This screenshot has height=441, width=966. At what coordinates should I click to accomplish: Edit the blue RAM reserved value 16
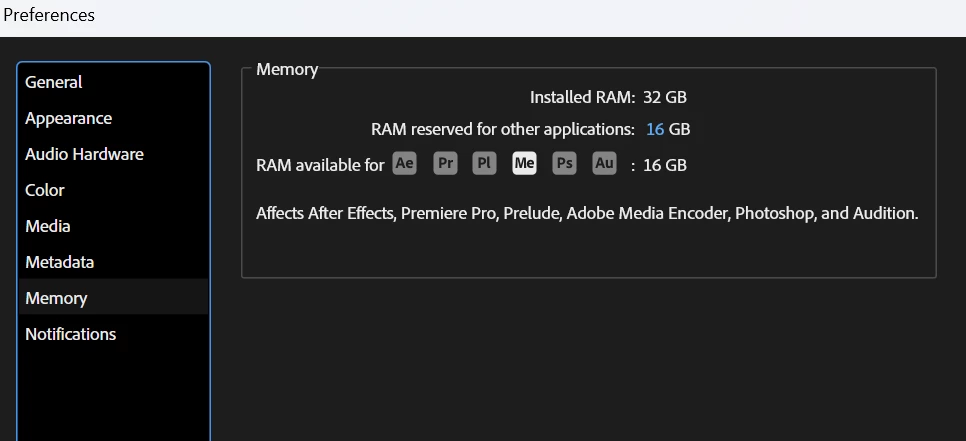point(655,129)
